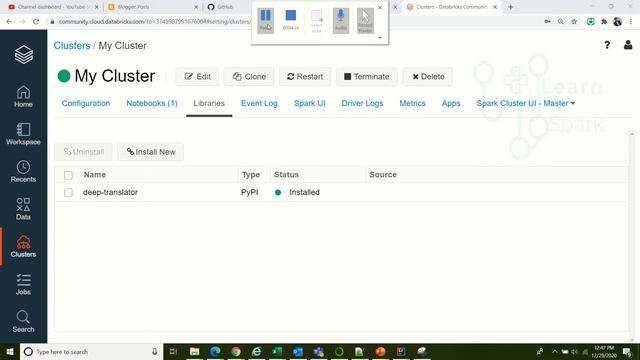This screenshot has height=360, width=640.
Task: Close the Clusters Databricks browser tab
Action: point(495,7)
